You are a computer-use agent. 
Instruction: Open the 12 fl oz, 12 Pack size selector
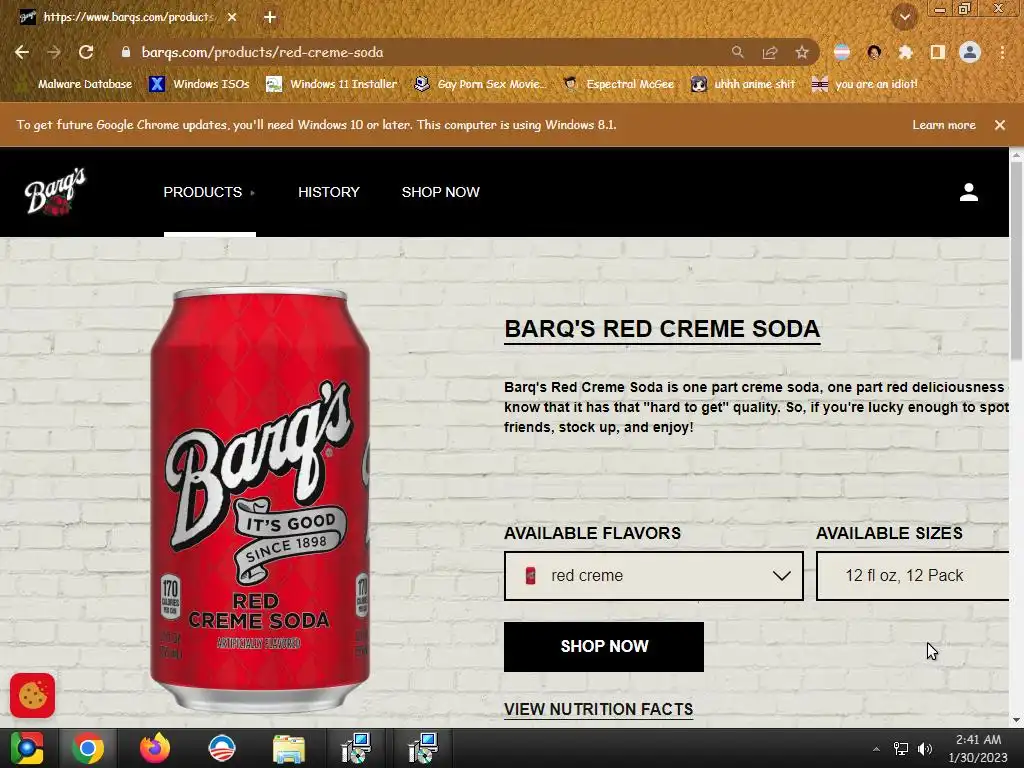[912, 575]
